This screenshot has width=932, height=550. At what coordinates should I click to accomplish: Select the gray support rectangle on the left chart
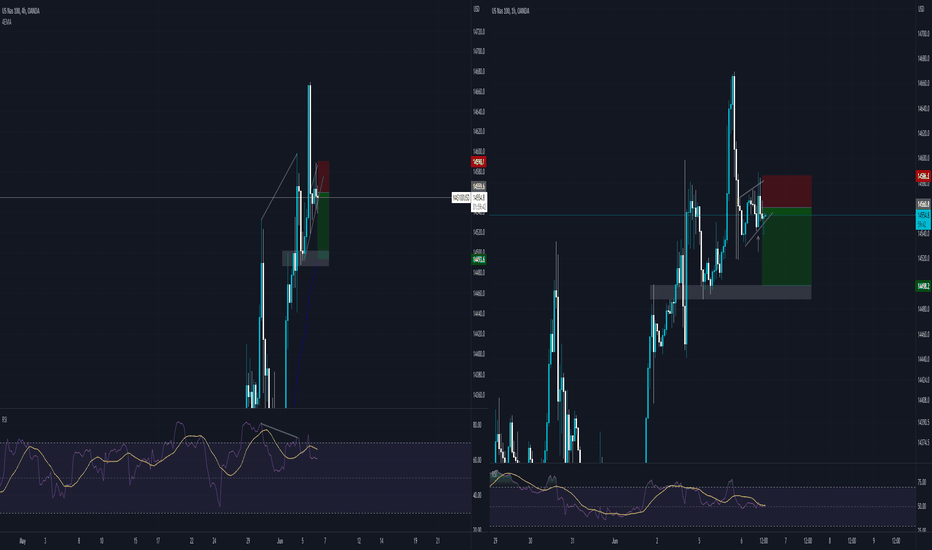tap(306, 258)
